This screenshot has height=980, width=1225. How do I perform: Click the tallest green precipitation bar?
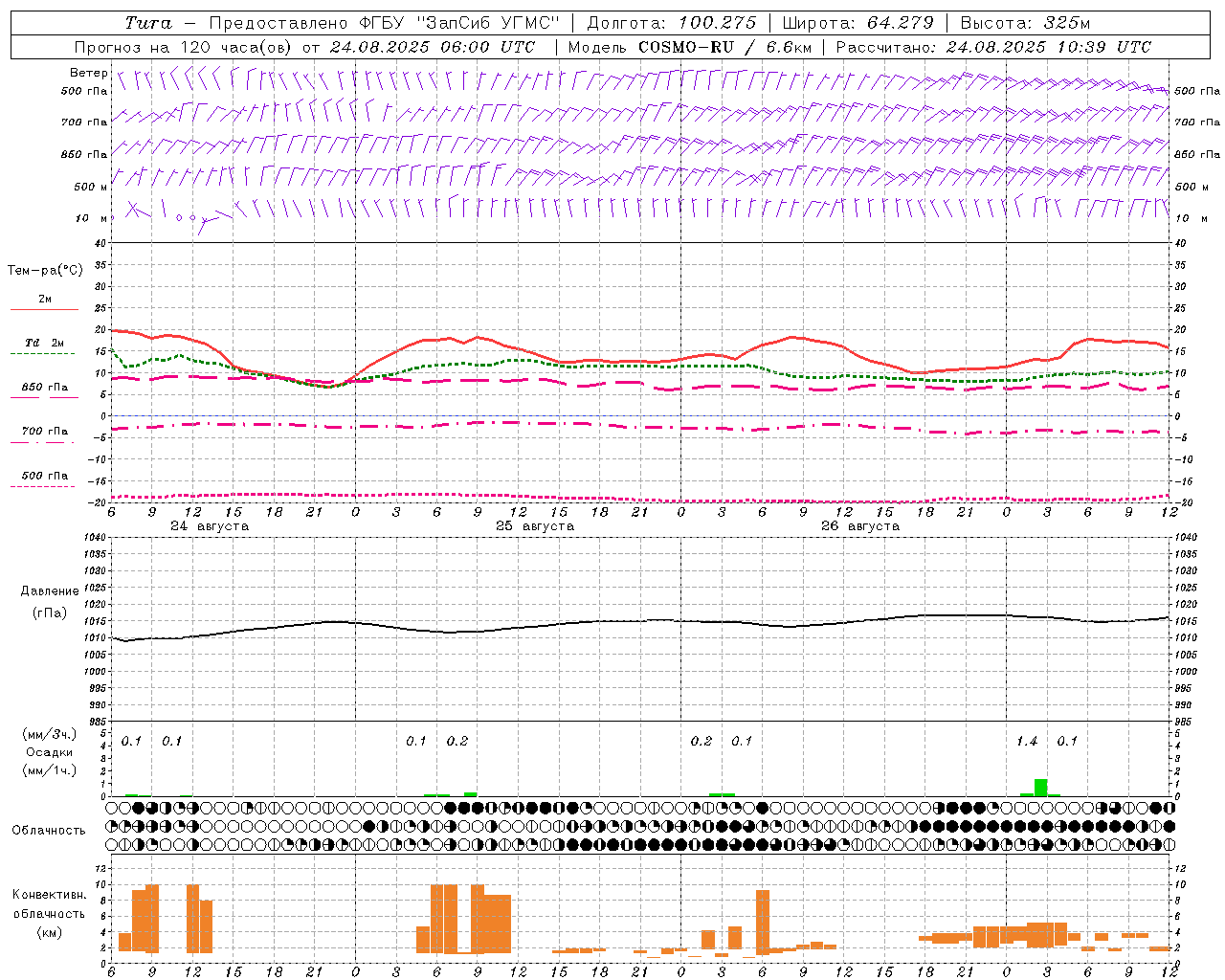coord(1040,788)
